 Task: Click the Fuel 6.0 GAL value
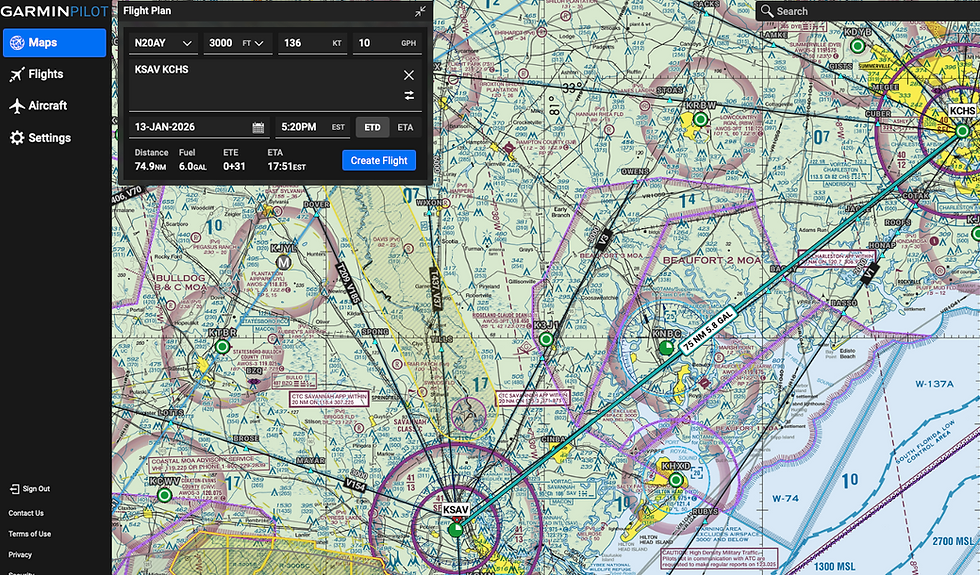pos(192,166)
